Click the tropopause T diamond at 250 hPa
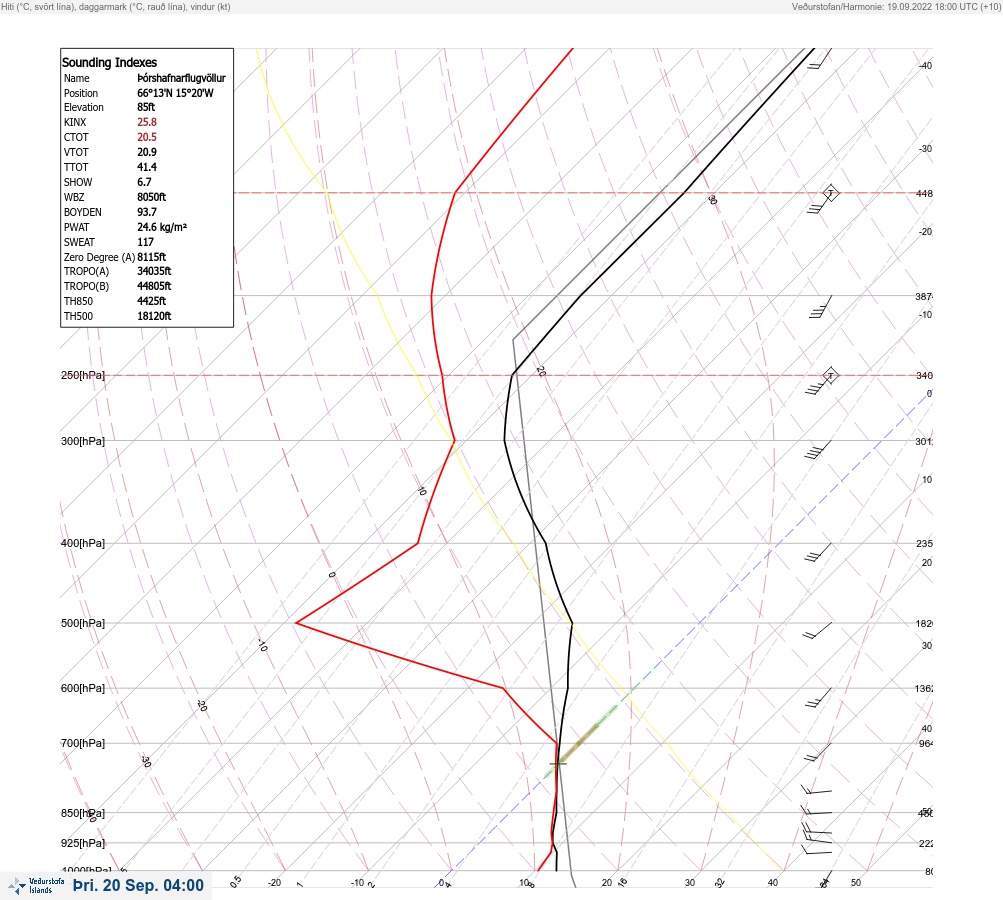 [830, 375]
